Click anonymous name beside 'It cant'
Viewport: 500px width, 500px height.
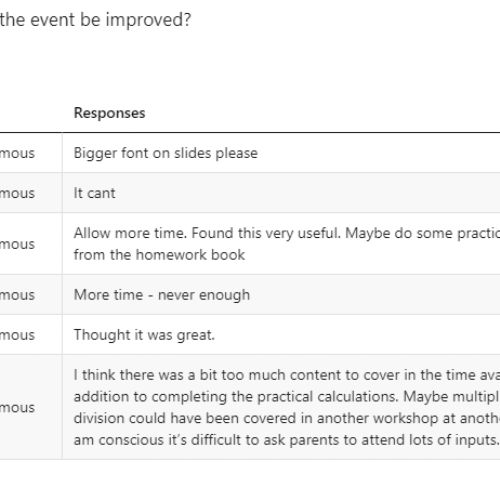click(17, 193)
